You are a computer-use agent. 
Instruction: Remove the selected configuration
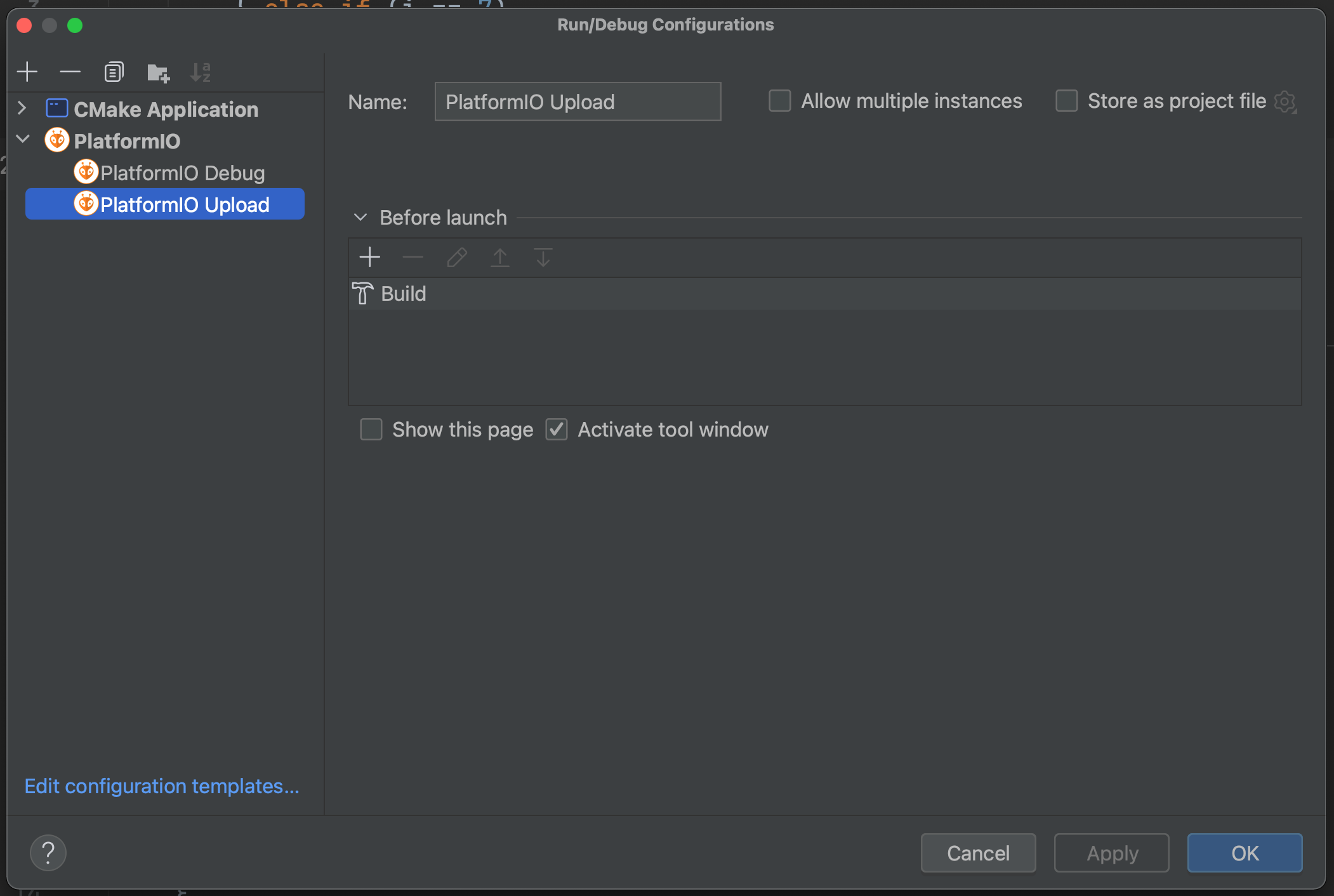tap(70, 72)
